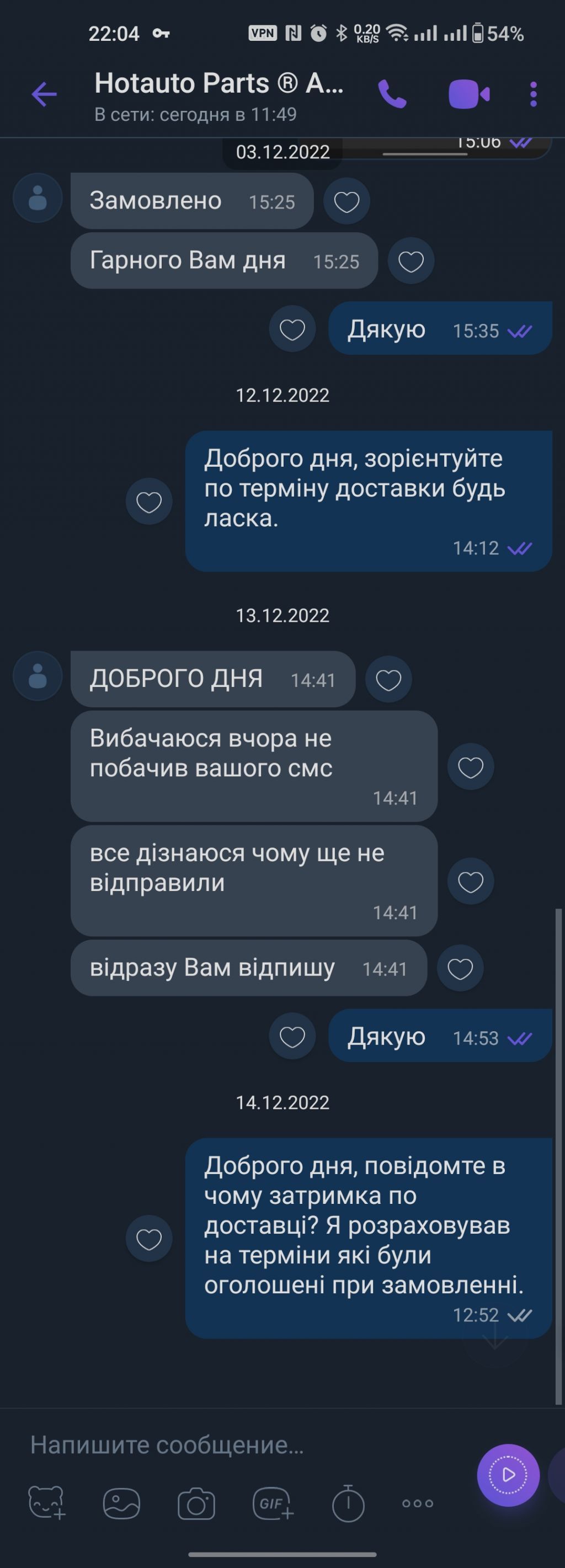This screenshot has width=565, height=1568.
Task: Open more attachment options (three dots)
Action: click(418, 1503)
